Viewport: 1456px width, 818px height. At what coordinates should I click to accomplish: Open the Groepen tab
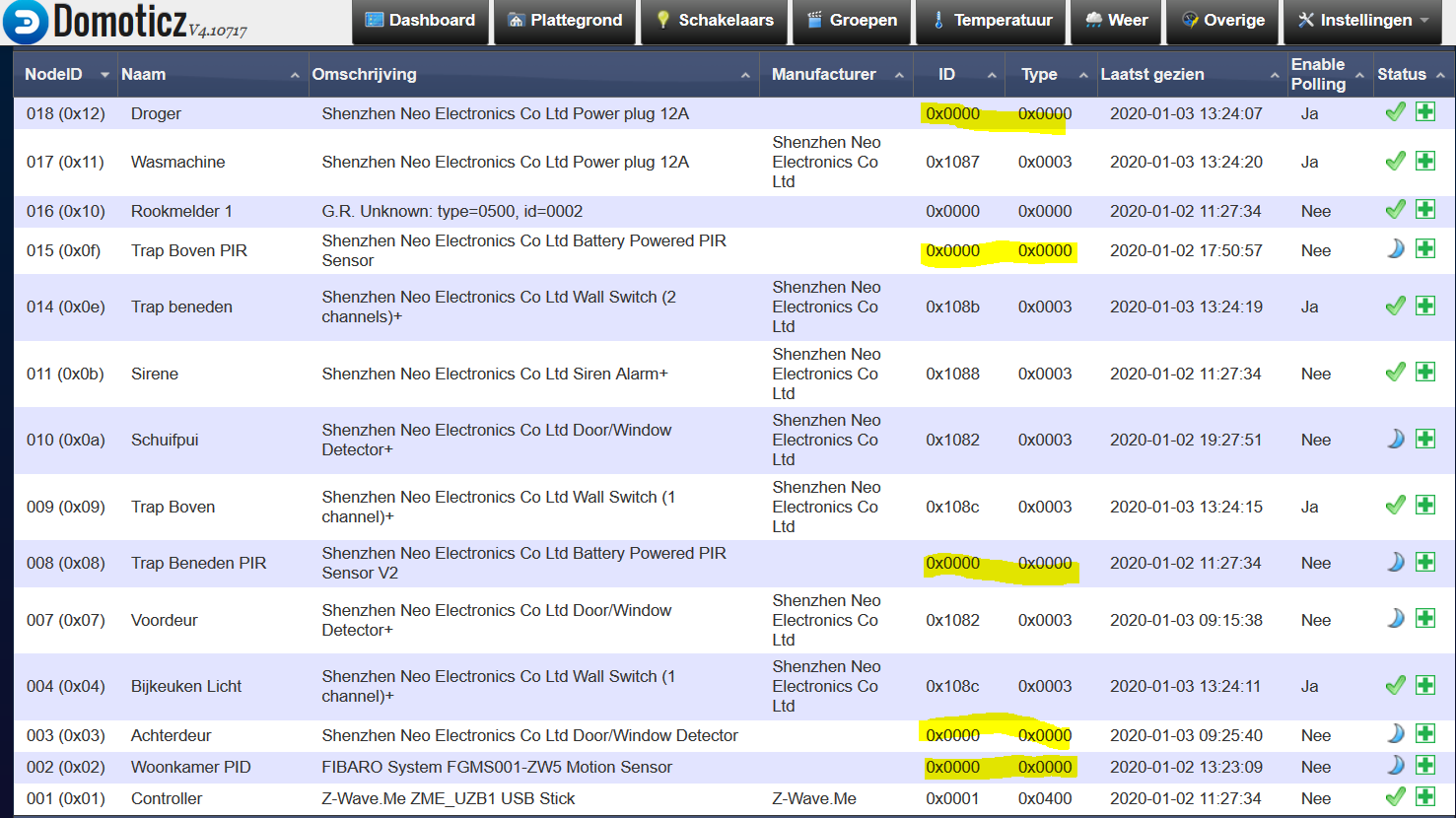pyautogui.click(x=852, y=21)
